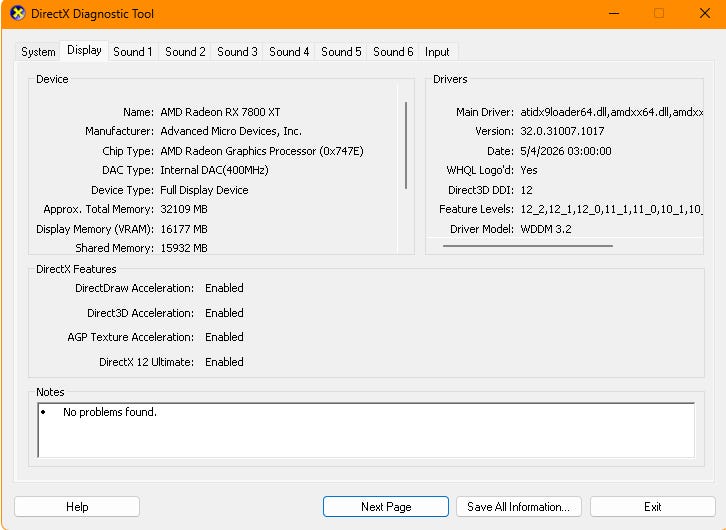Click the DirectDraw Acceleration 'Enabled' value

[x=224, y=288]
